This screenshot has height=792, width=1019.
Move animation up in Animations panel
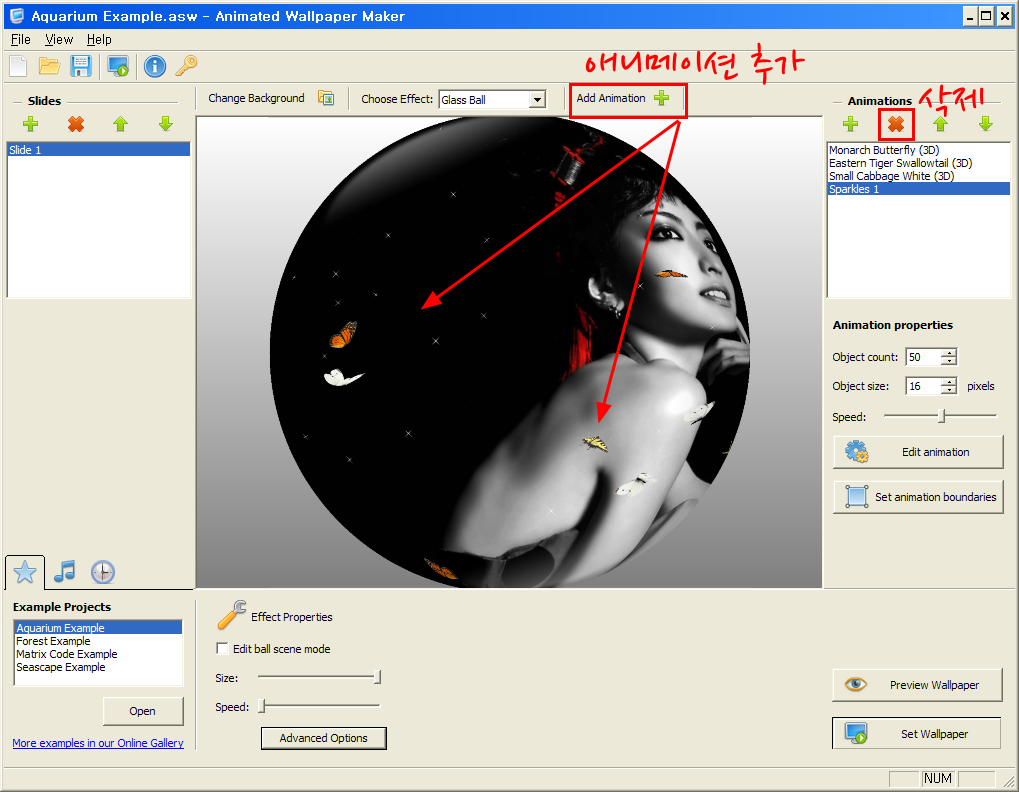940,123
